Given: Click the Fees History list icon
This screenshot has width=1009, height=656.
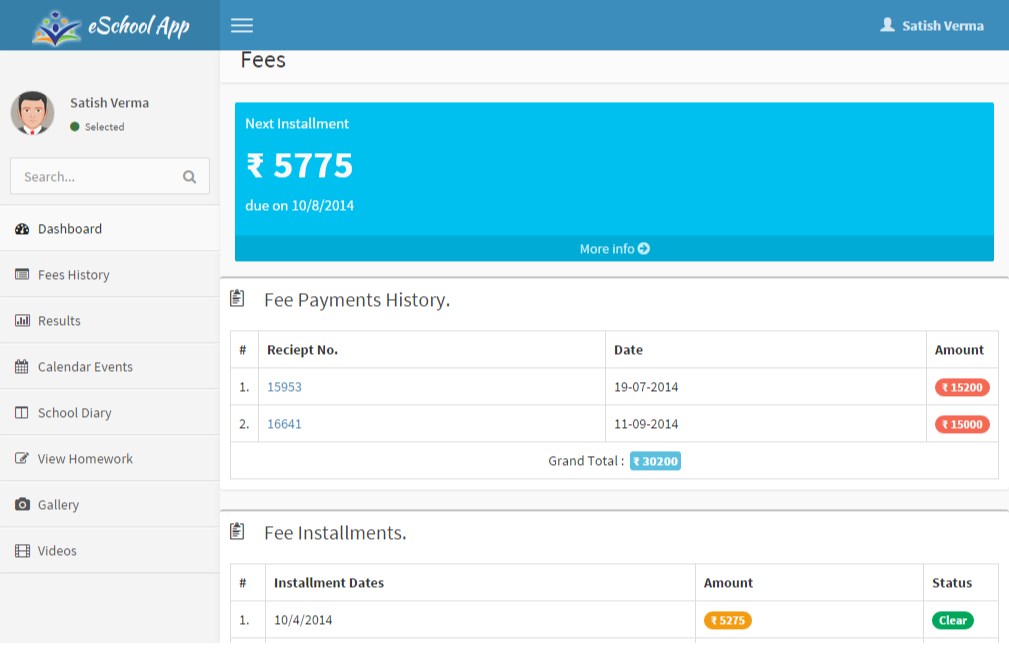Looking at the screenshot, I should [22, 274].
